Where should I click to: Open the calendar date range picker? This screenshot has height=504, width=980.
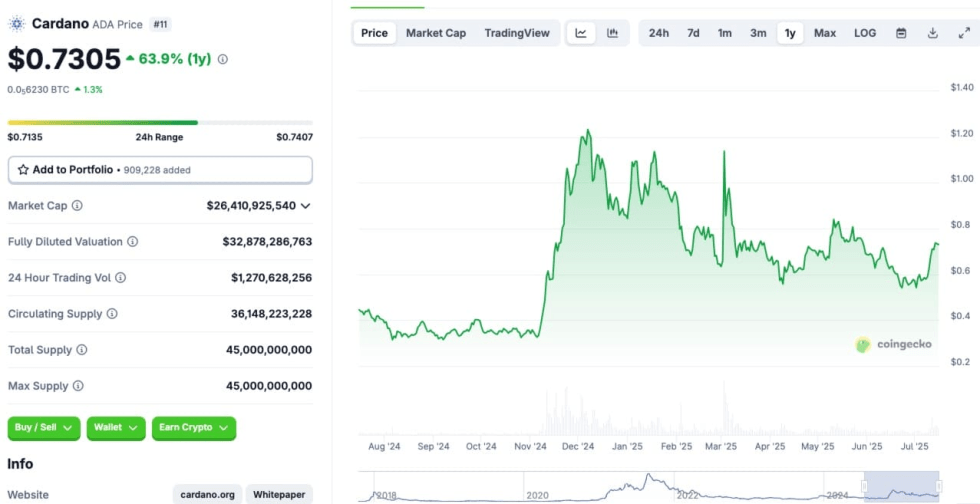coord(901,33)
